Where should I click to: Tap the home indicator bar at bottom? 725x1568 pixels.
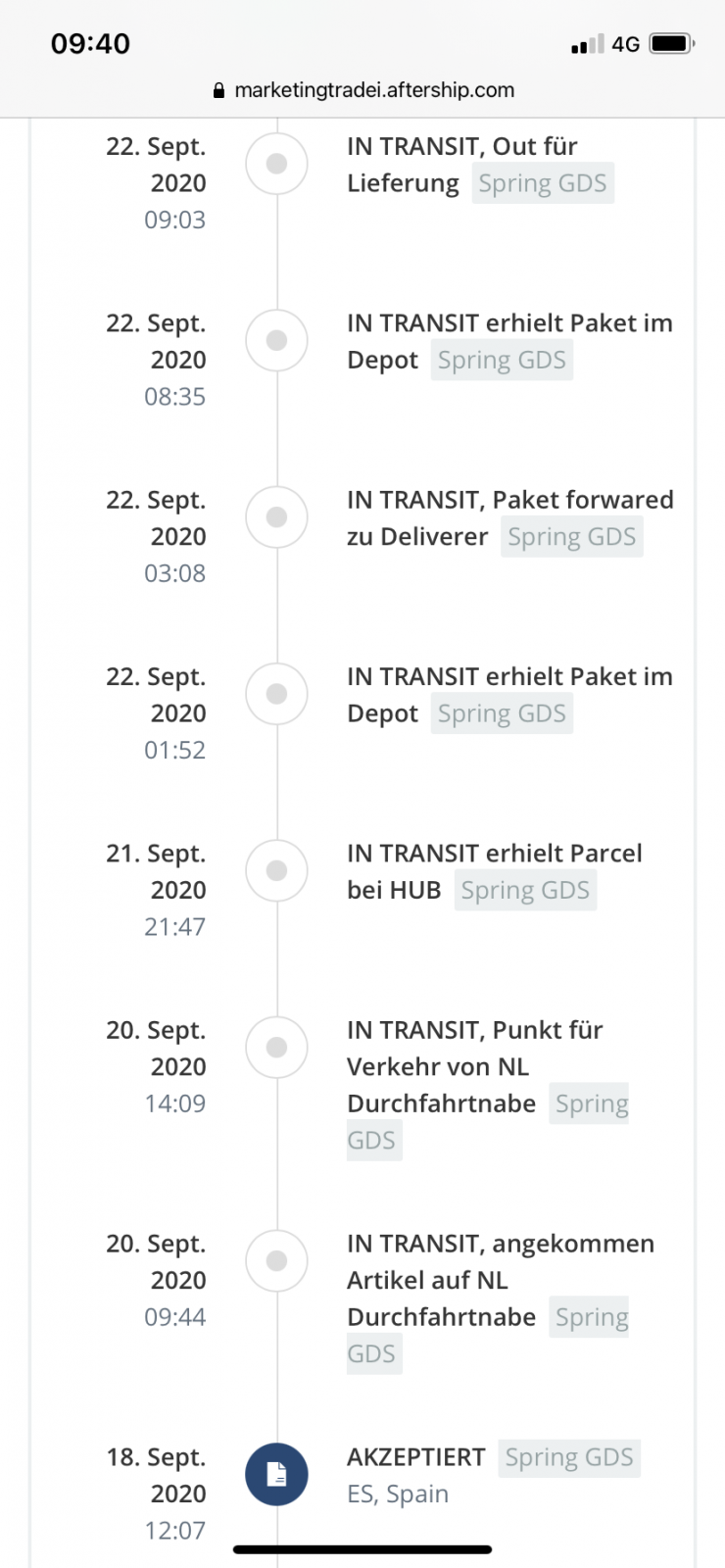coord(362,1549)
